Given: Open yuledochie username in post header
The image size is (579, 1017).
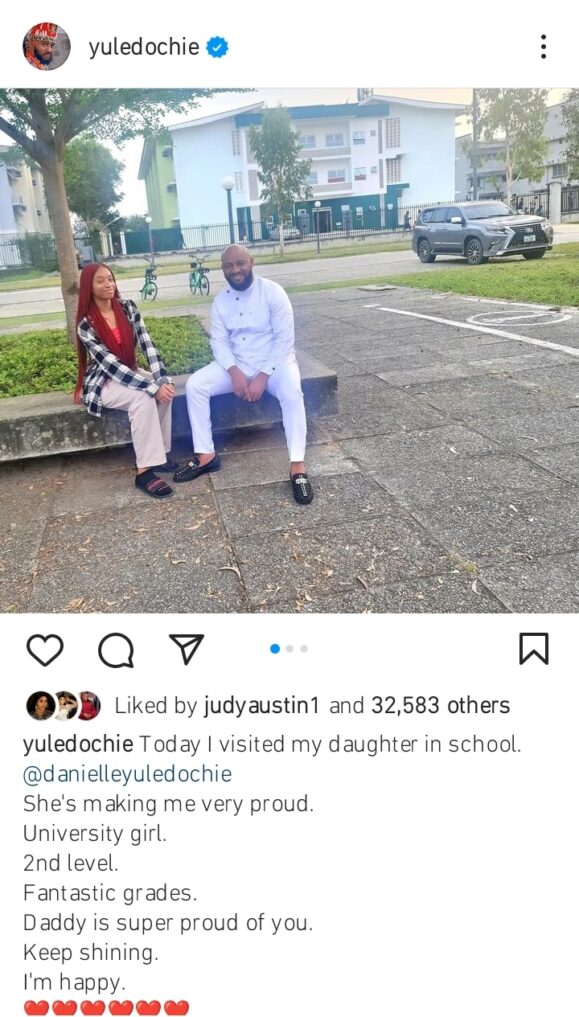Looking at the screenshot, I should click(144, 48).
